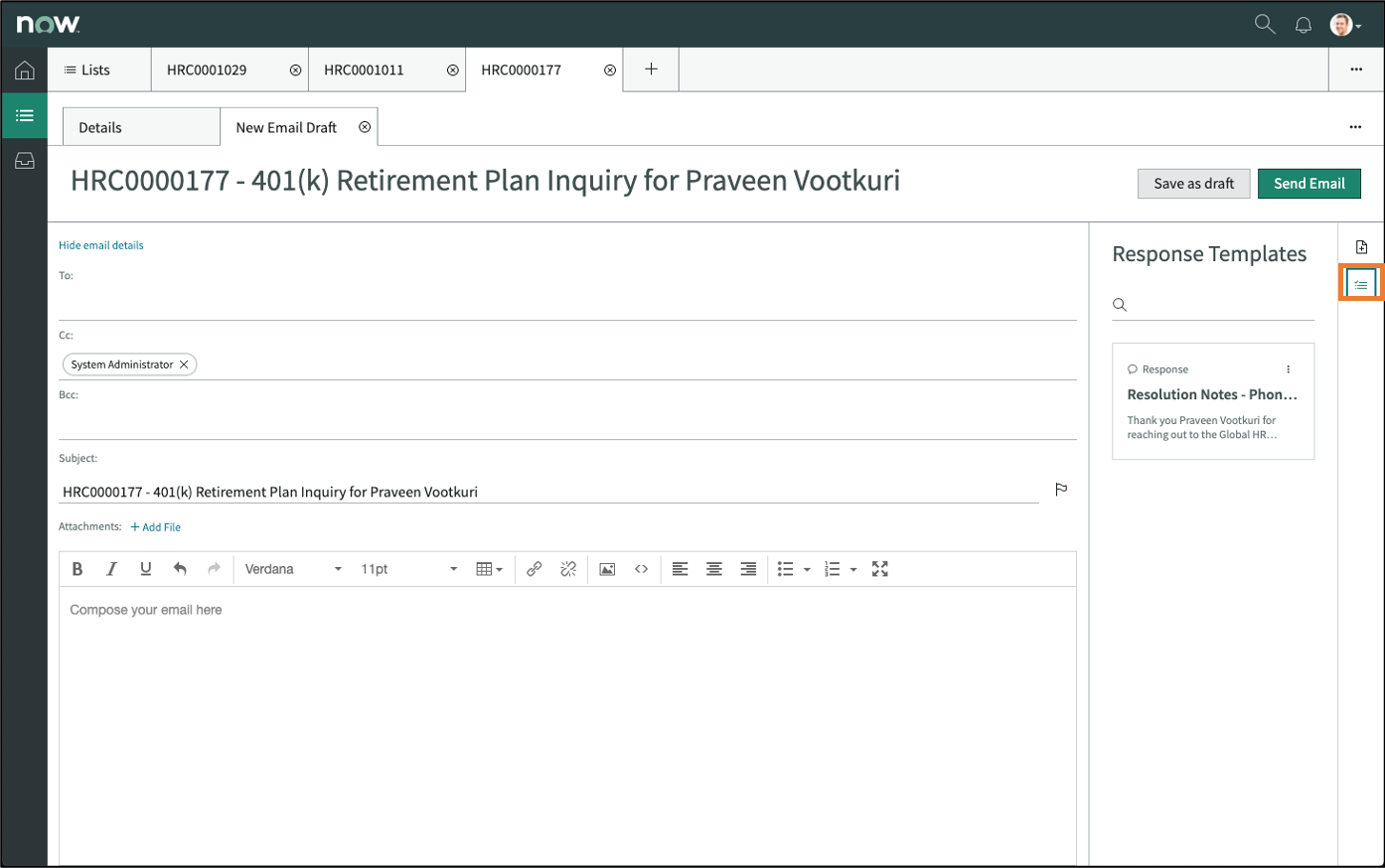Switch to the HRC0001011 tab

(x=364, y=70)
